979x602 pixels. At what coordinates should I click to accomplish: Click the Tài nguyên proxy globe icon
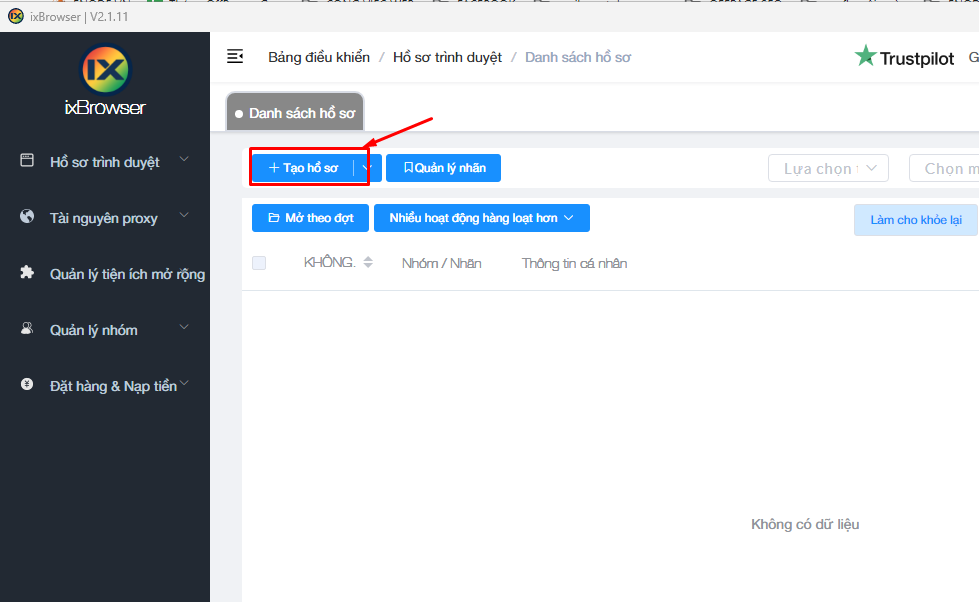pyautogui.click(x=27, y=217)
